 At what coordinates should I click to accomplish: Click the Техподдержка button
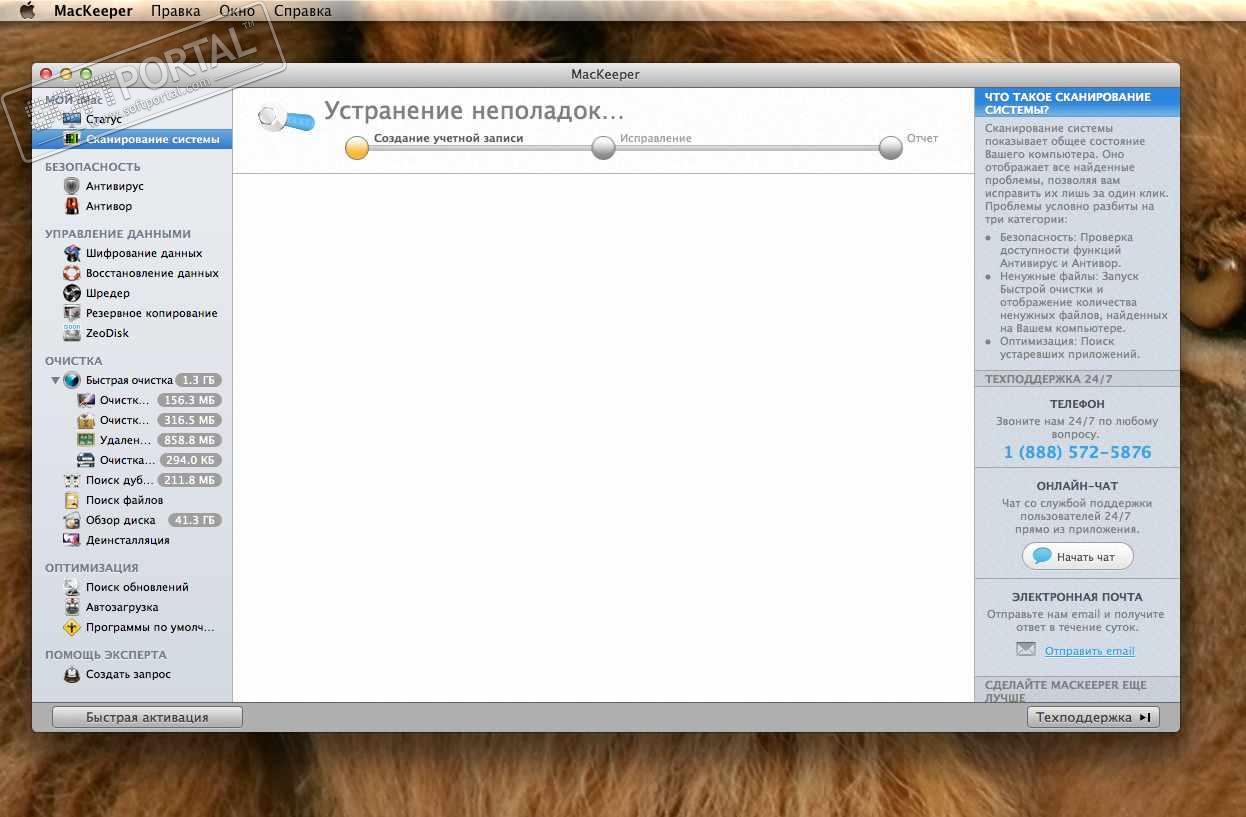point(1093,717)
